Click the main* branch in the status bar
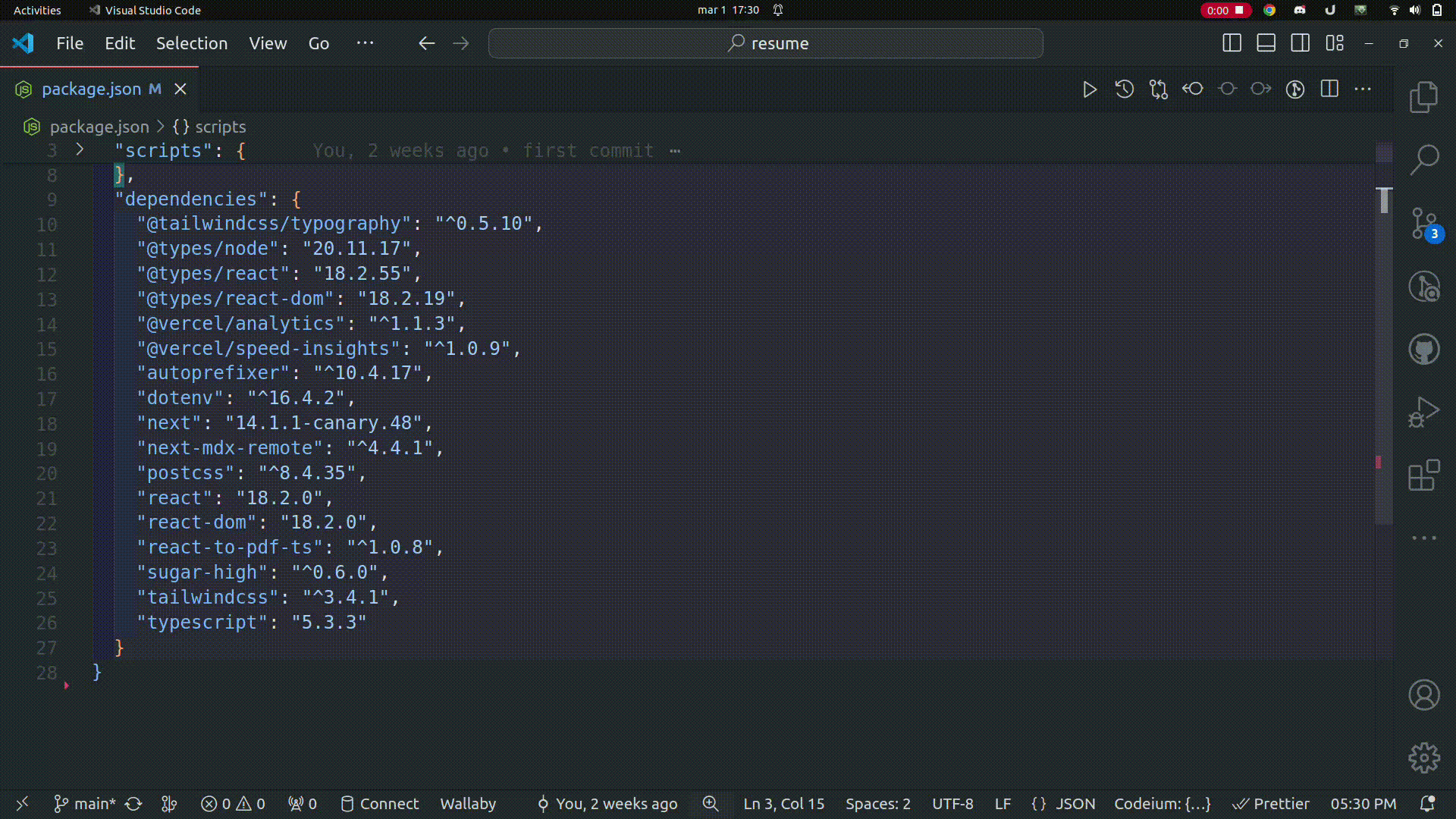This screenshot has width=1456, height=819. pyautogui.click(x=85, y=804)
